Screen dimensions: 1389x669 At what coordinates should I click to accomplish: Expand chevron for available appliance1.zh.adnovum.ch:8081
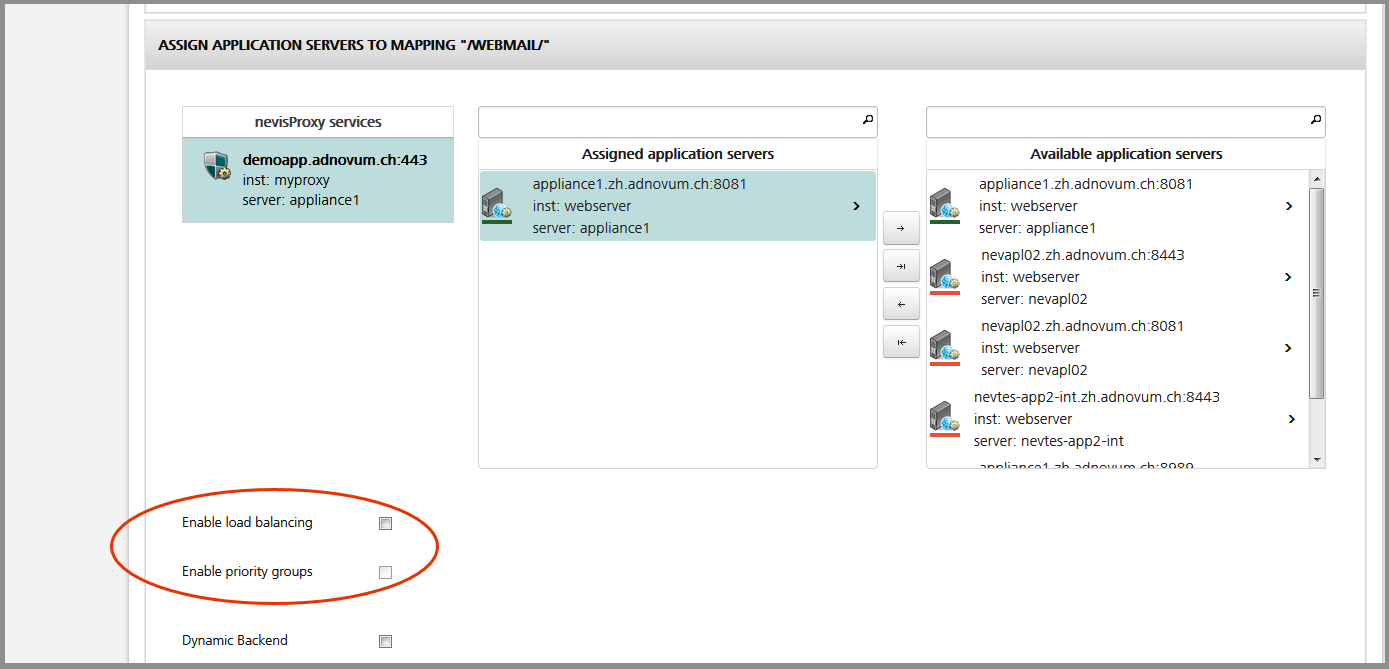(1288, 206)
